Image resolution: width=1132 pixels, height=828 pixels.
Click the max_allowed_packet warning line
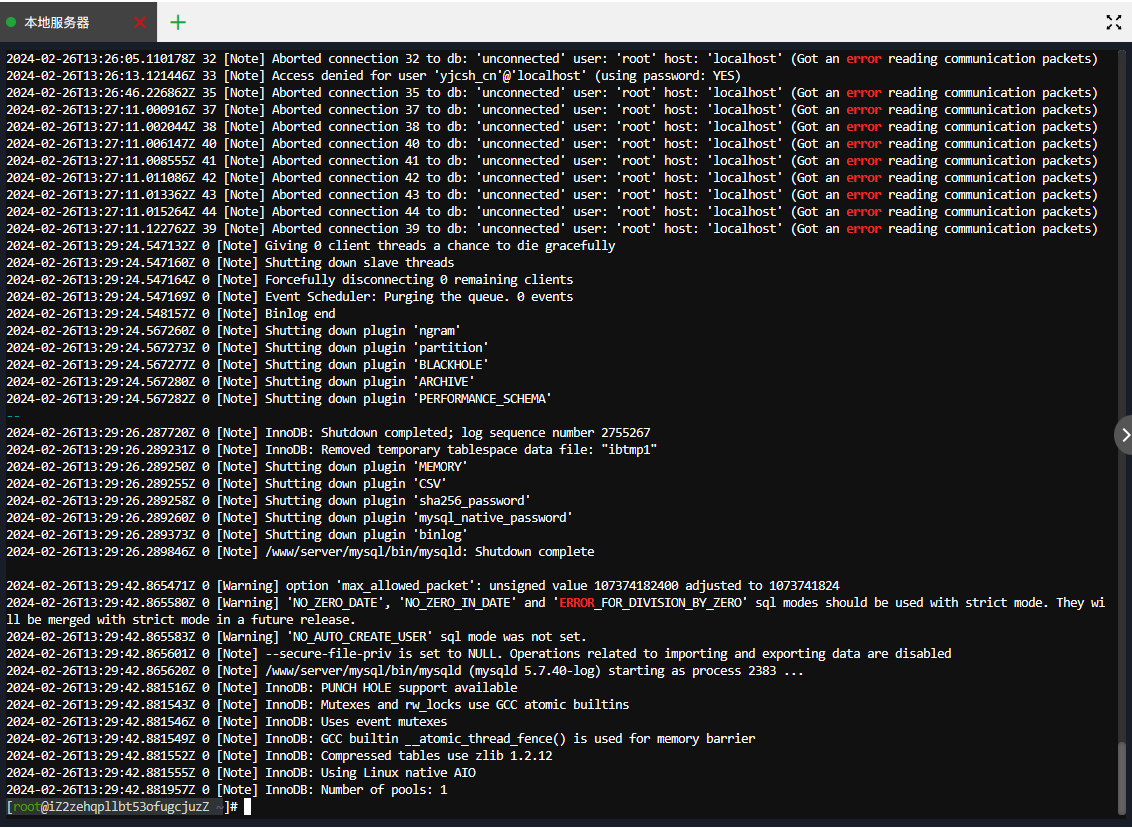pyautogui.click(x=423, y=585)
